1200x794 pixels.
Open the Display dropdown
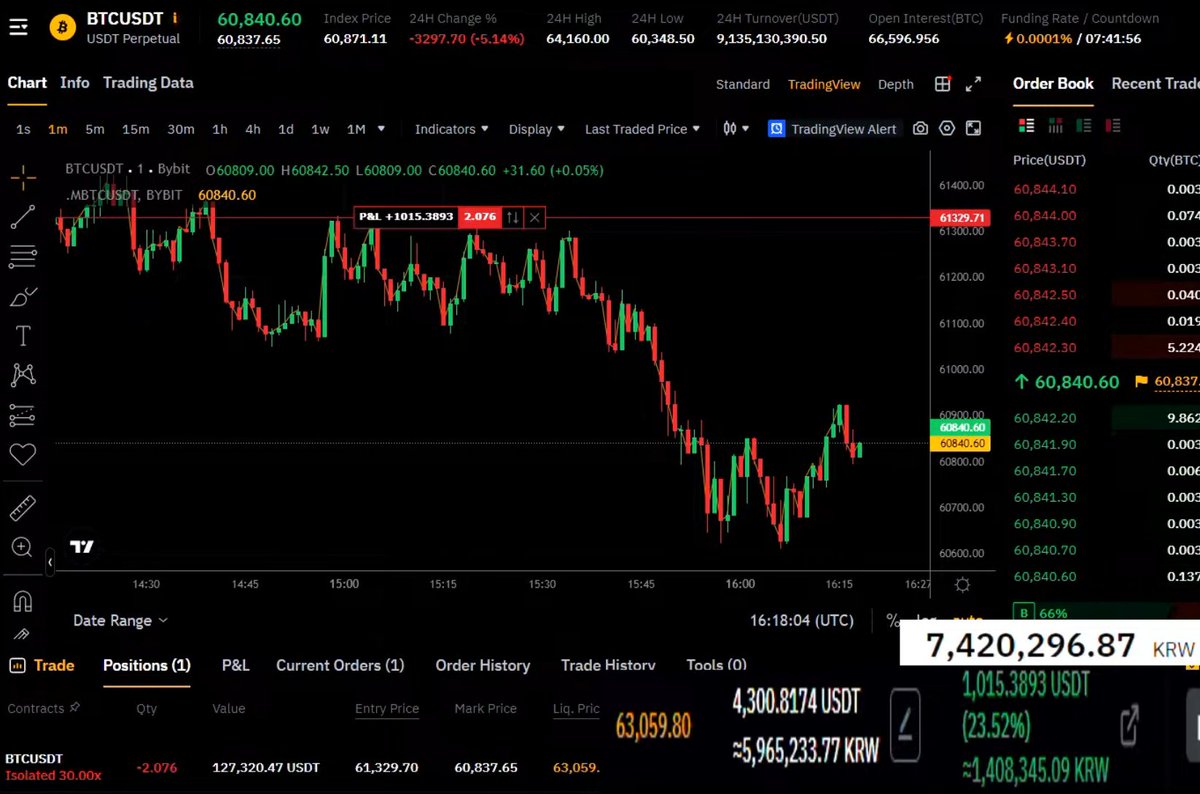(x=536, y=129)
